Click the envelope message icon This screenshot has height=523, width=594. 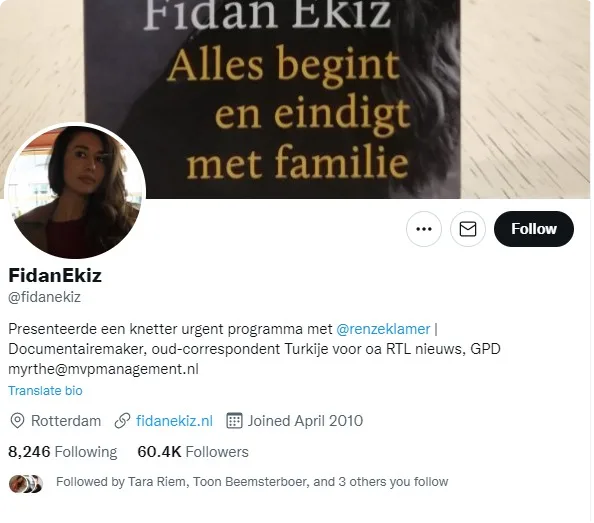pyautogui.click(x=467, y=229)
